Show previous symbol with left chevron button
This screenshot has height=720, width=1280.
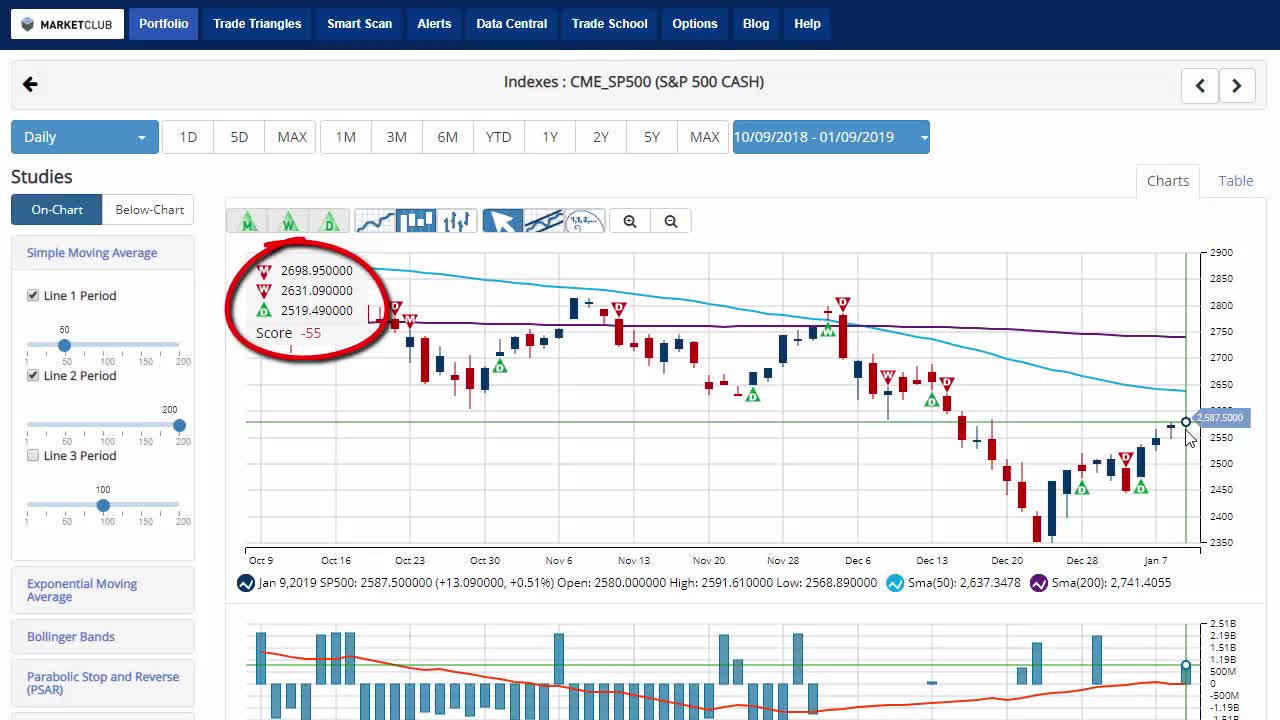point(1200,85)
